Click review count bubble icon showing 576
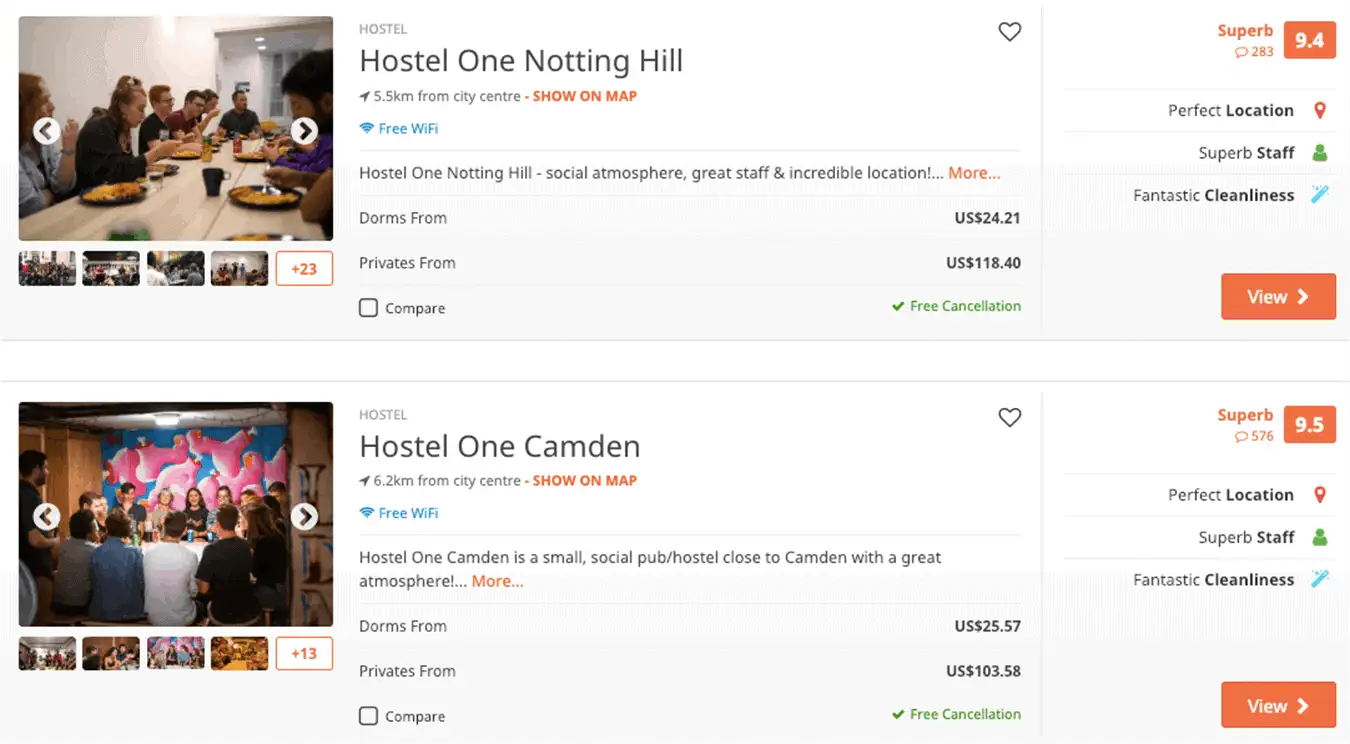 click(1242, 436)
